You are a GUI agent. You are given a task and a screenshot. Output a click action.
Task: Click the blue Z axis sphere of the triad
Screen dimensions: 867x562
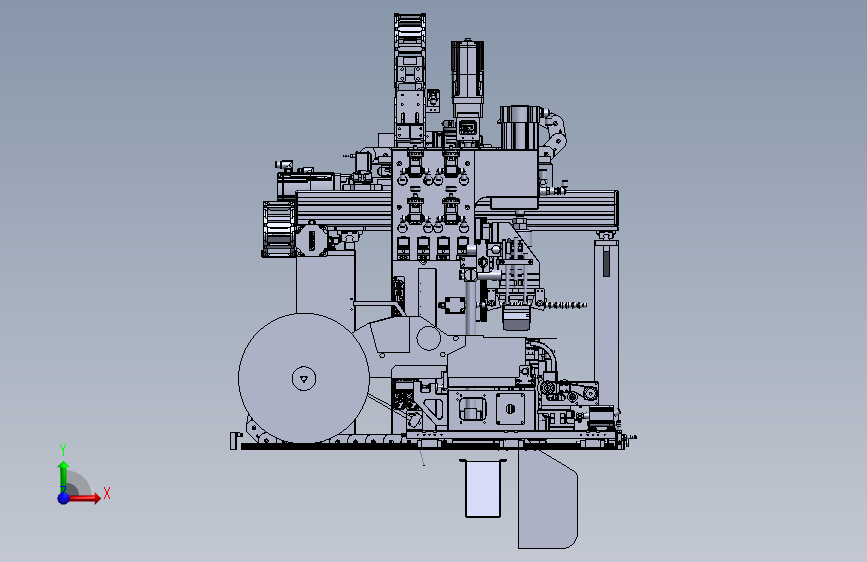64,498
